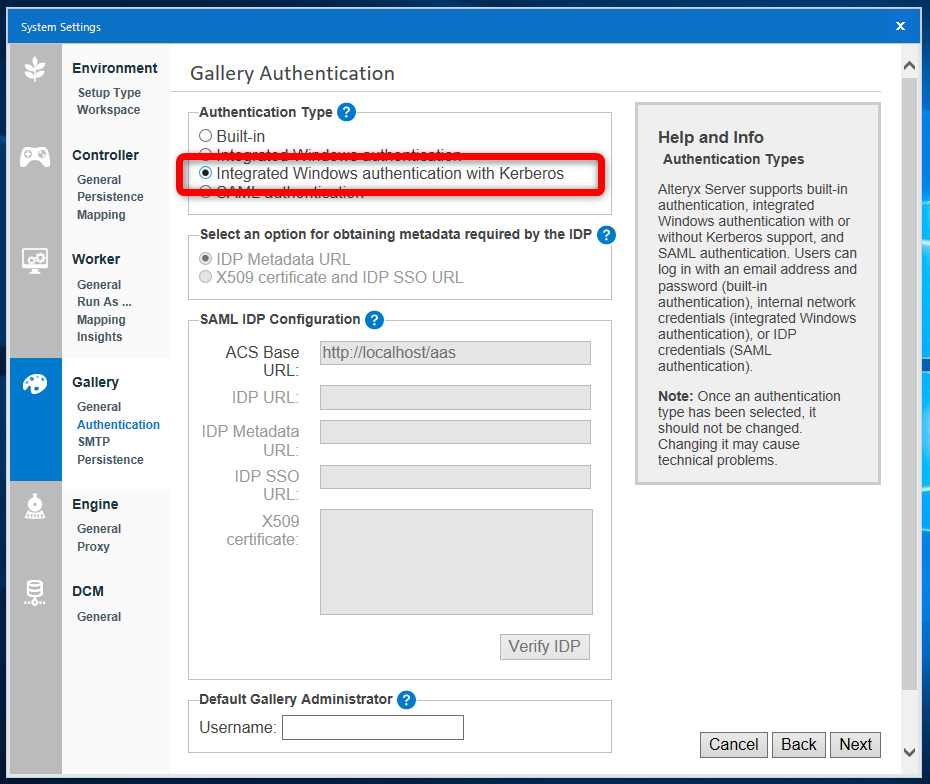Screen dimensions: 930x784
Task: Open Run As settings under Worker
Action: click(x=103, y=301)
